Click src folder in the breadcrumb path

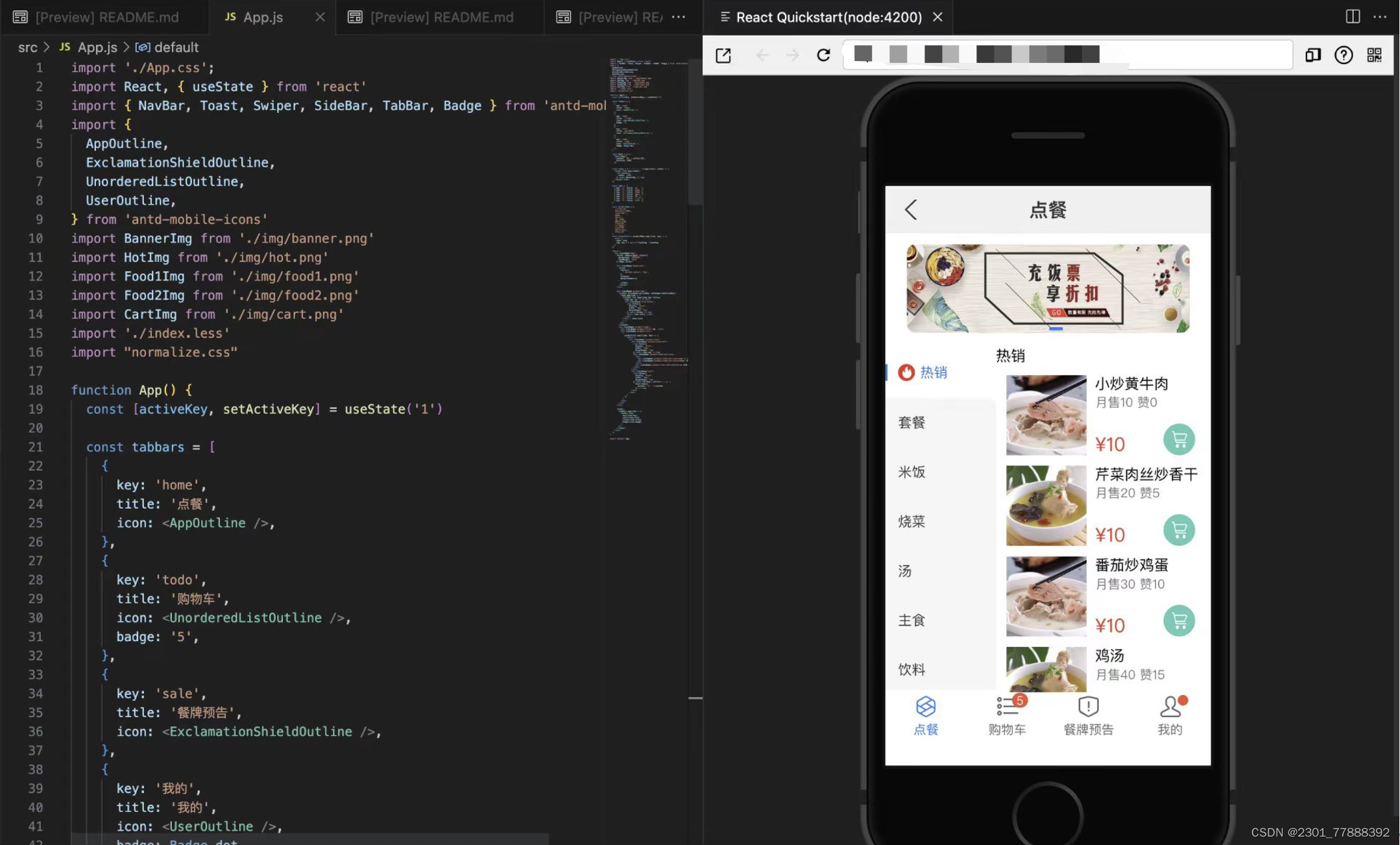point(27,47)
